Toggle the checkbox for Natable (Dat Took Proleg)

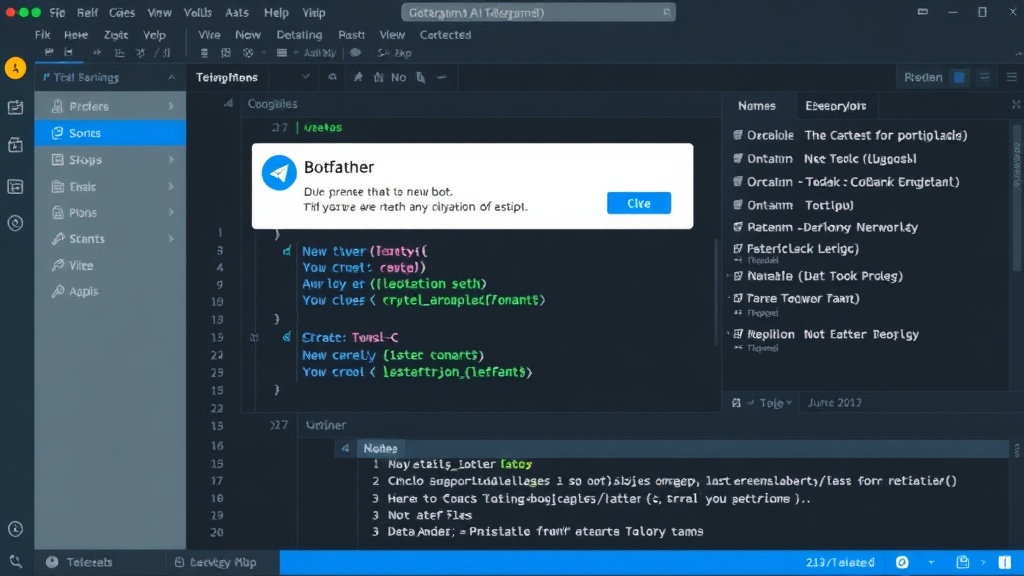(x=737, y=276)
